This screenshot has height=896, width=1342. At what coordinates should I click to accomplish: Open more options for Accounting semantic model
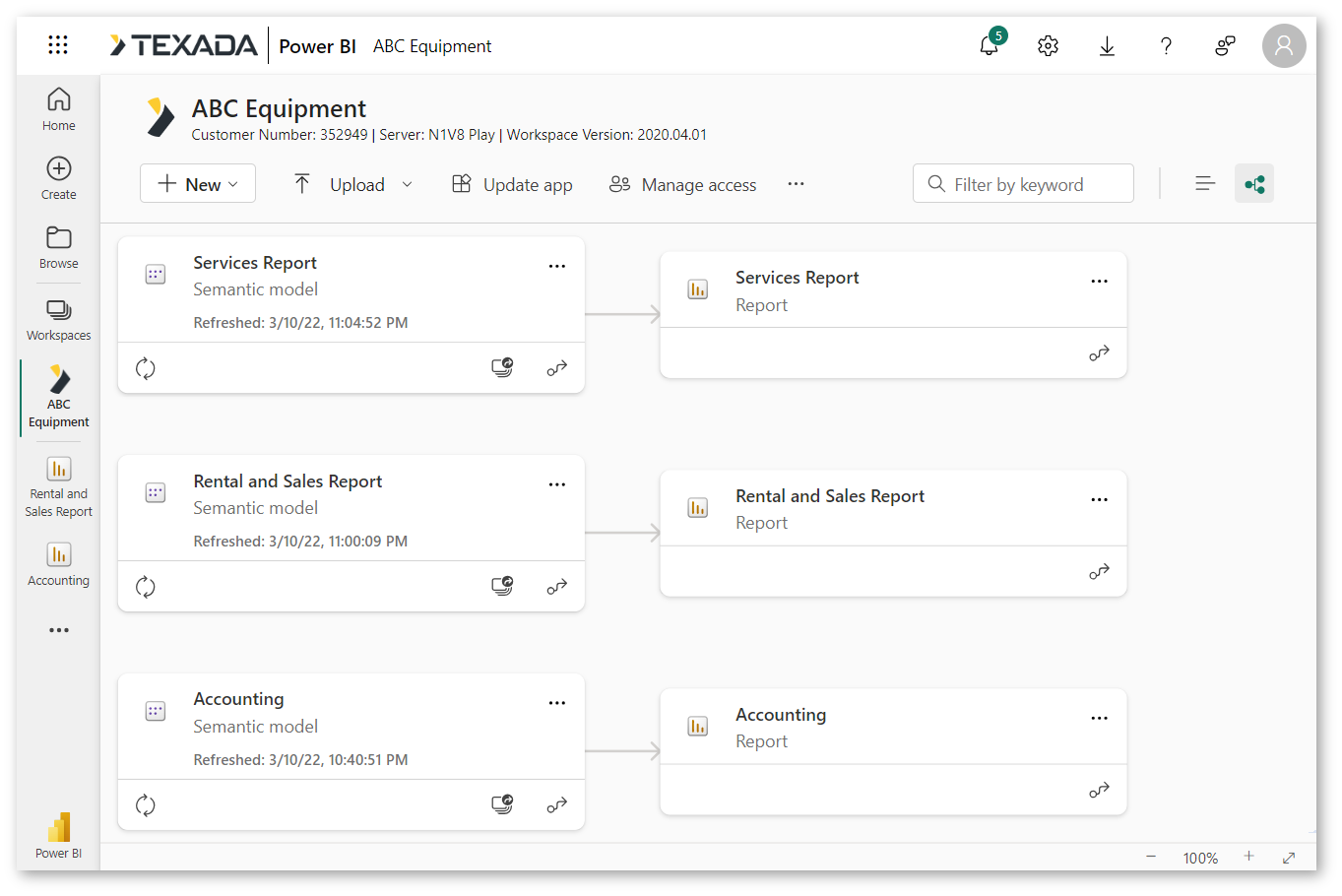click(557, 703)
